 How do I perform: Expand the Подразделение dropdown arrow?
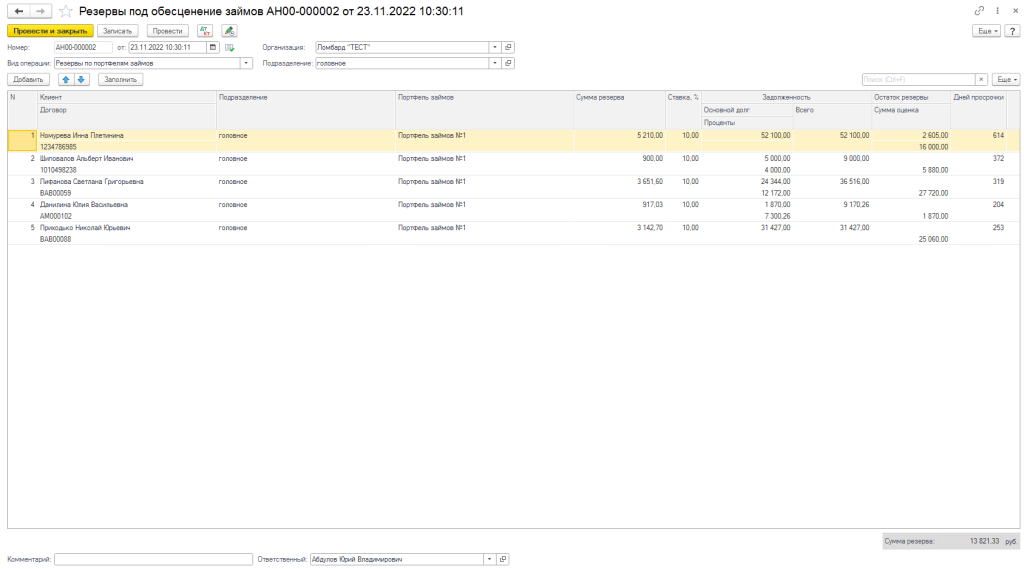coord(495,63)
